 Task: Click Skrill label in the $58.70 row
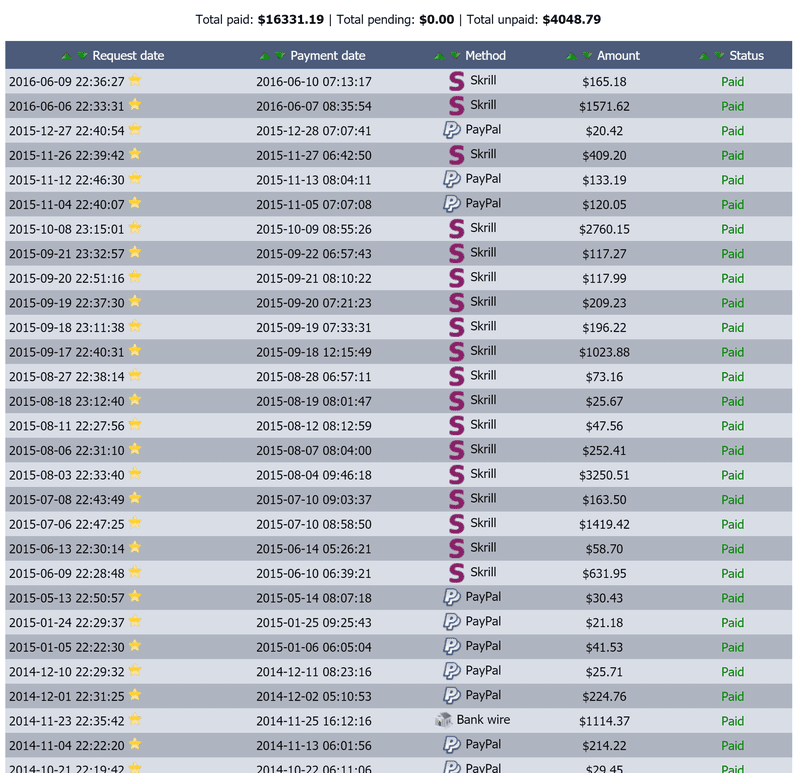click(x=483, y=547)
